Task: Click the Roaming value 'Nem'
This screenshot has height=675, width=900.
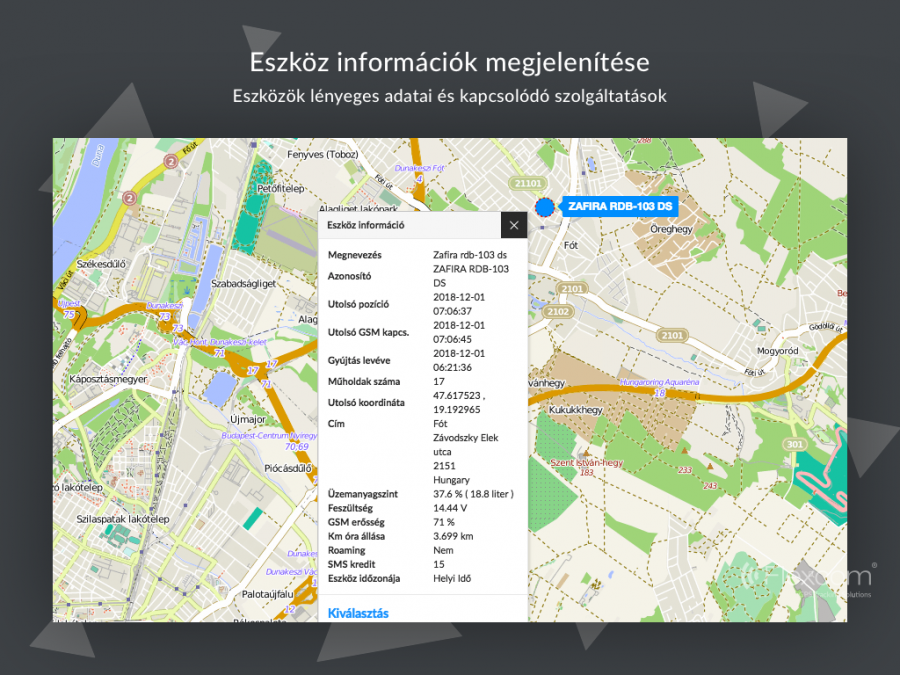Action: tap(443, 550)
